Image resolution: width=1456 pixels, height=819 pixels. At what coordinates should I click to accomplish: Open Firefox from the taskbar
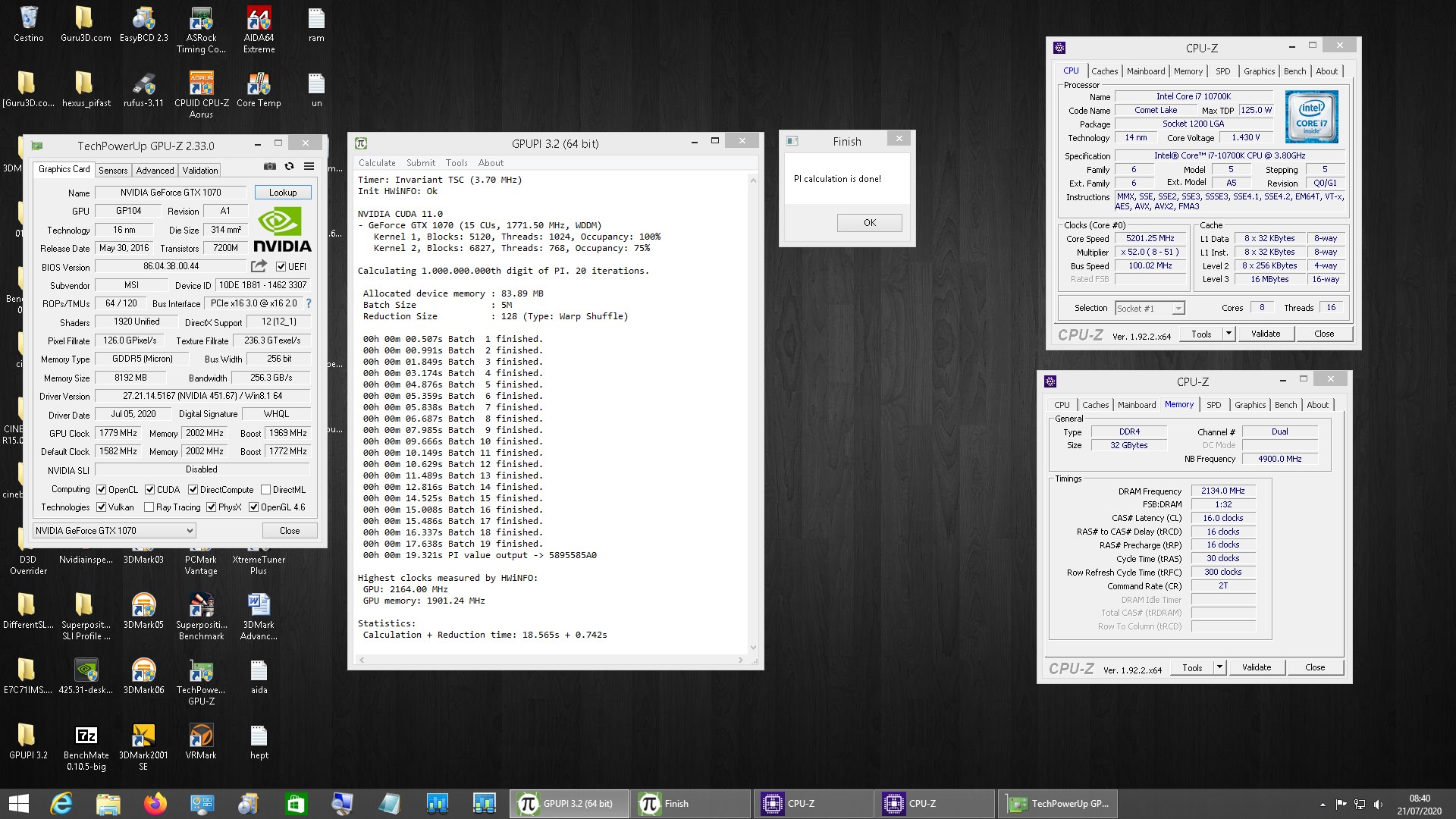[x=155, y=804]
